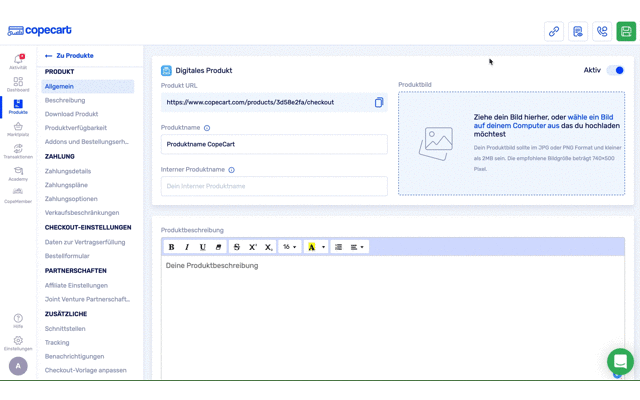Expand the text alignment dropdown
640x400 pixels.
tap(357, 247)
